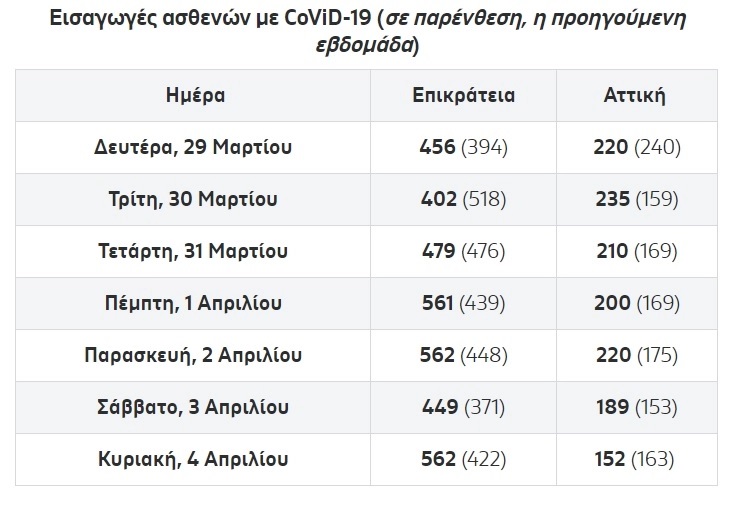Click the cell showing 449 (371)

pos(463,407)
